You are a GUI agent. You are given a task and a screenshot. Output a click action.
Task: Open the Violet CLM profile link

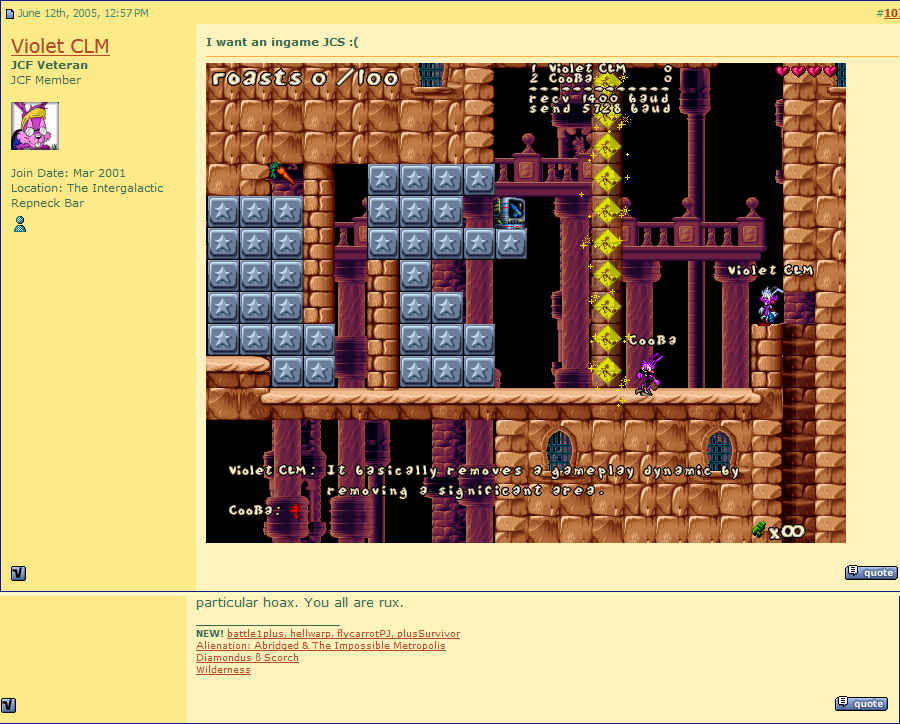point(60,46)
